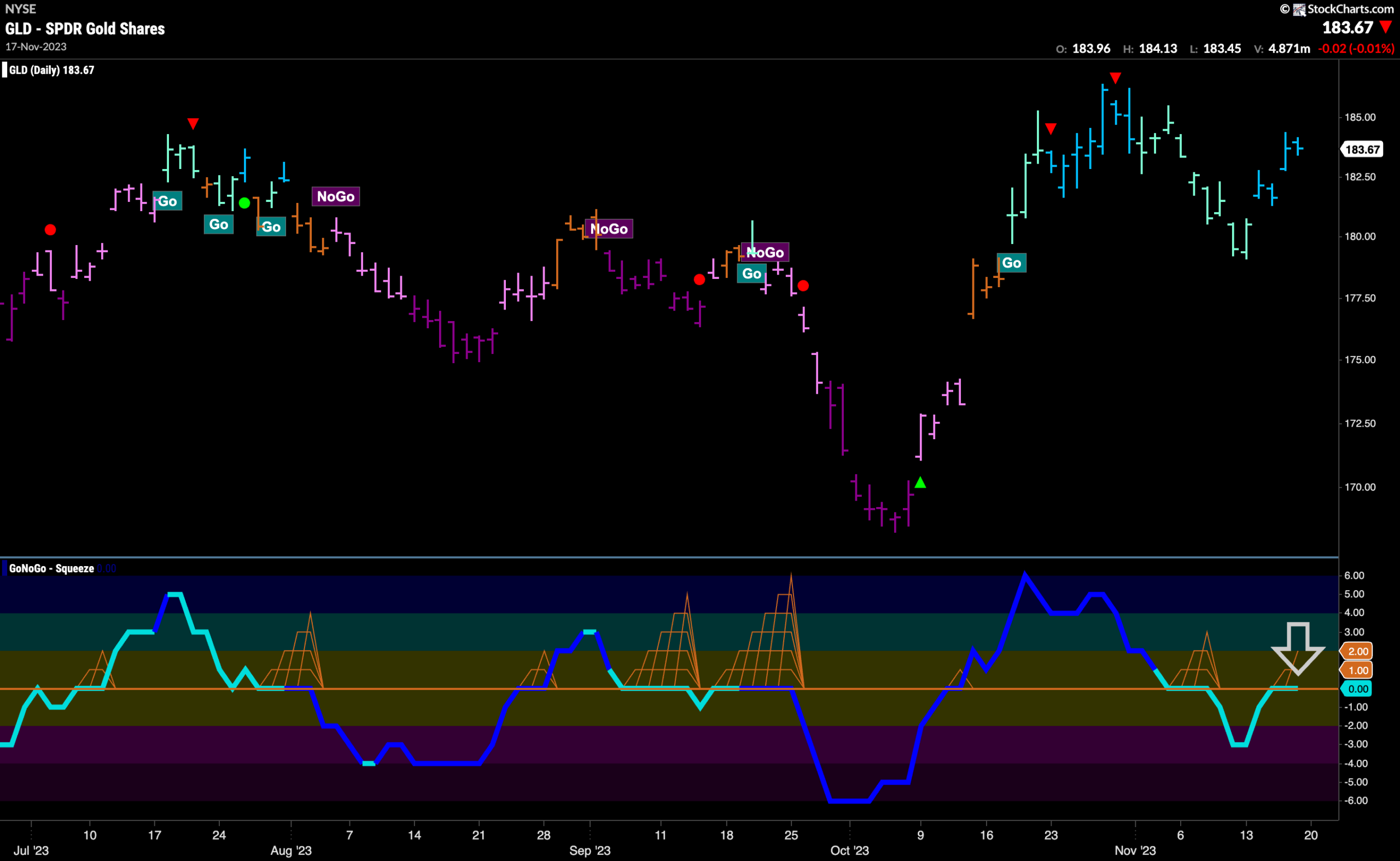Click the Go label at July 17
1400x861 pixels.
[x=167, y=200]
